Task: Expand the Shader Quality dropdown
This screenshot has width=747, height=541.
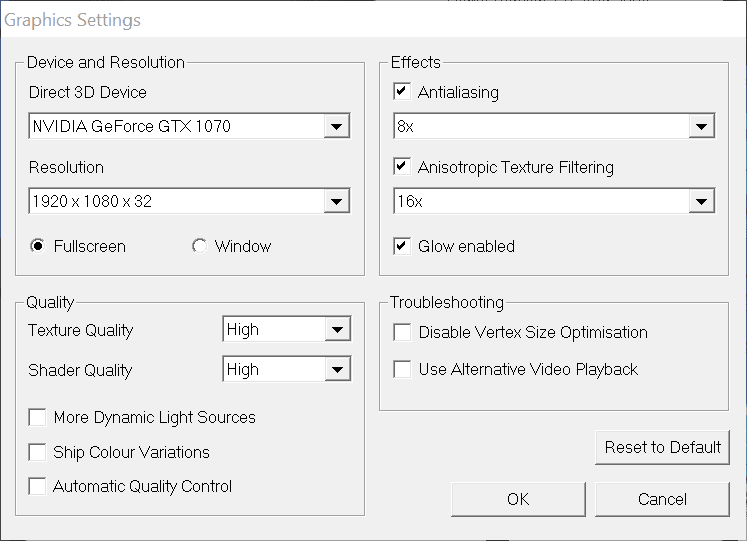Action: (338, 369)
